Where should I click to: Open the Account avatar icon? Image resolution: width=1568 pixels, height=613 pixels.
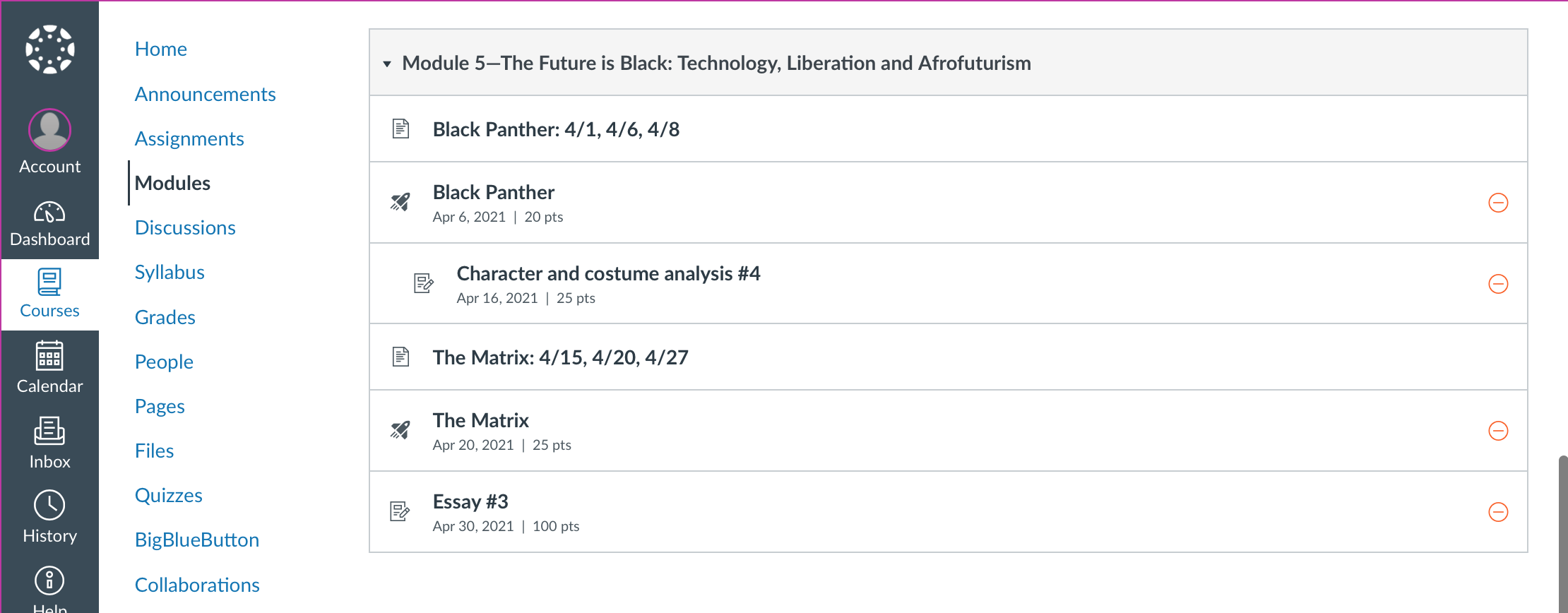pos(49,131)
